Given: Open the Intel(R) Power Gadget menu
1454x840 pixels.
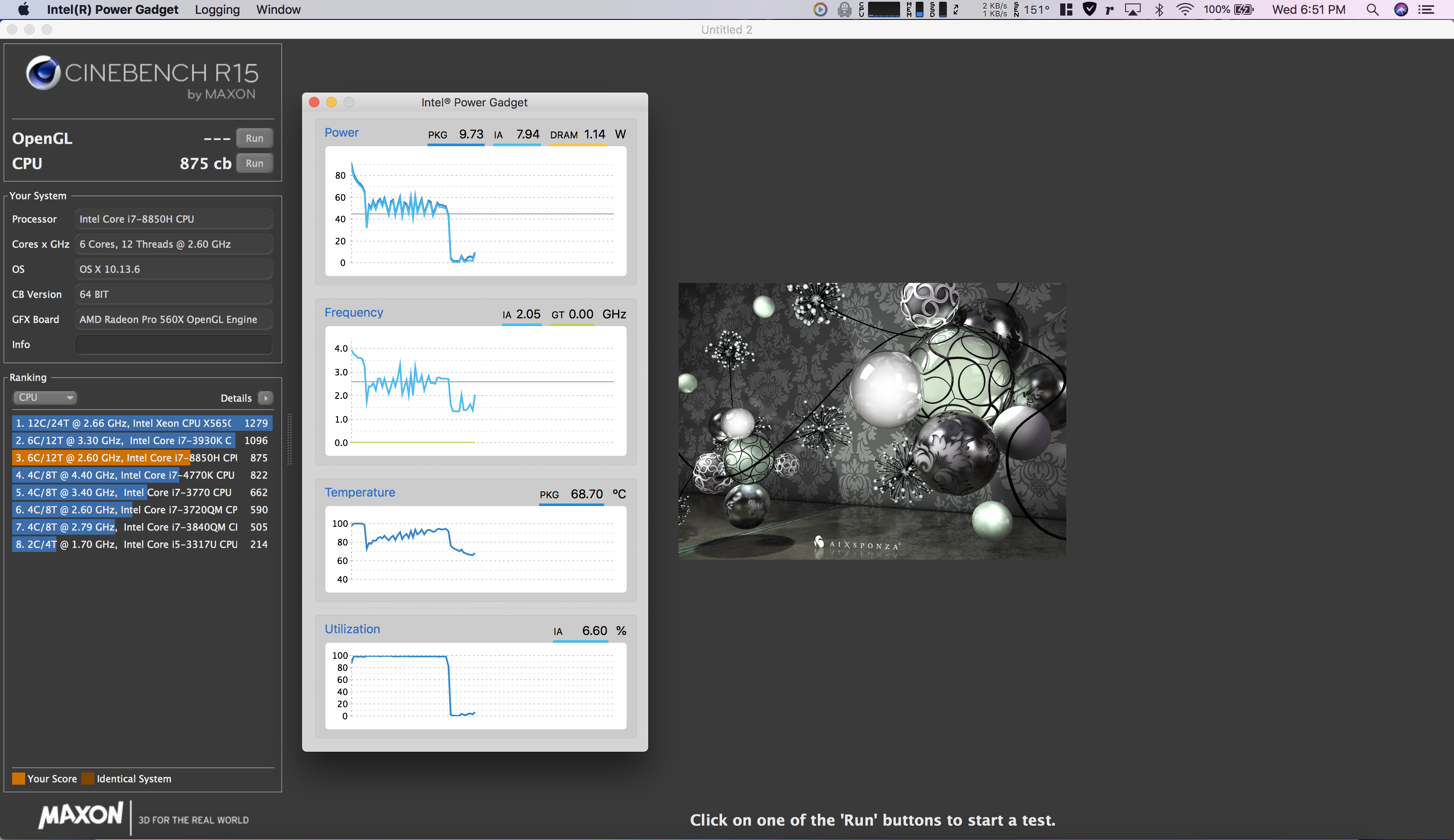Looking at the screenshot, I should click(x=113, y=9).
